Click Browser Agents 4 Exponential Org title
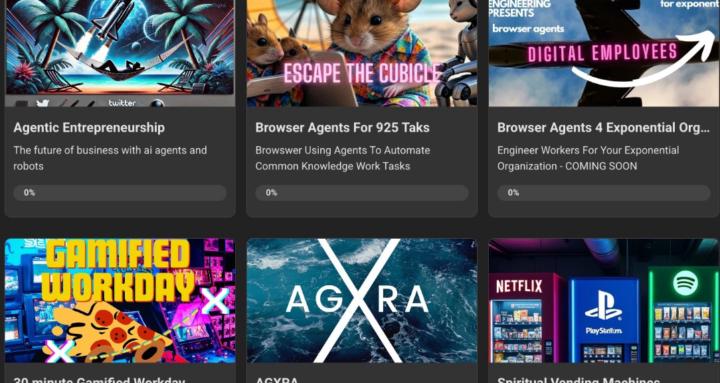Viewport: 720px width, 383px height. click(603, 128)
